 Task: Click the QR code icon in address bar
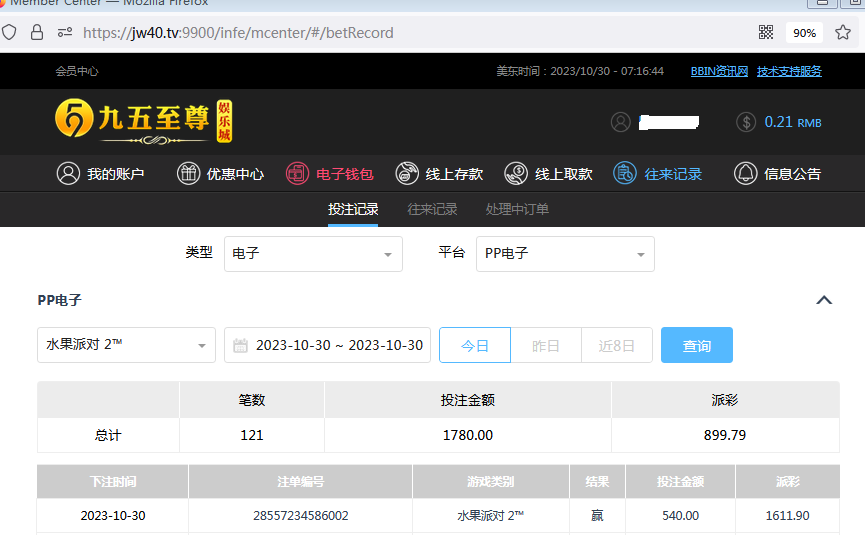click(766, 32)
